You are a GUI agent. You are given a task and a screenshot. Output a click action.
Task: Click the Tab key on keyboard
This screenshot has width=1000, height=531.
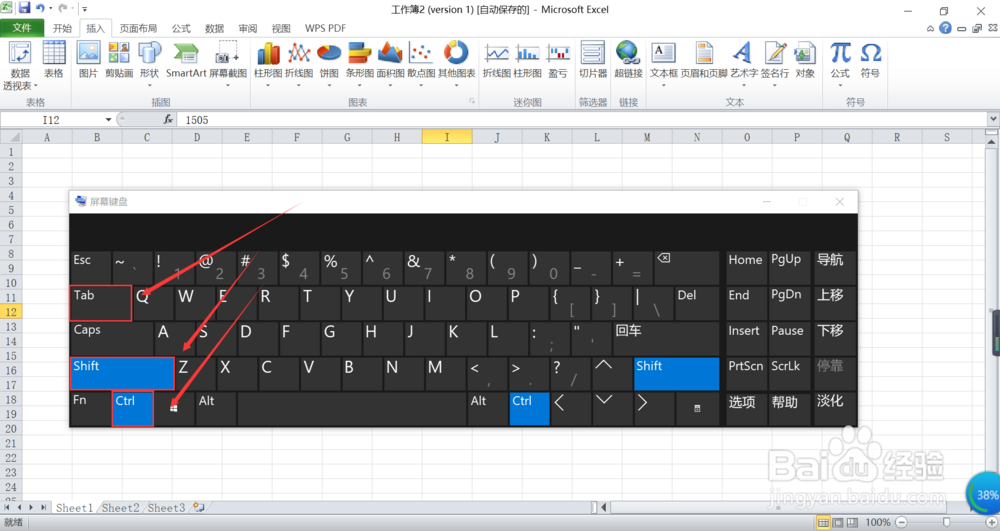click(x=101, y=303)
